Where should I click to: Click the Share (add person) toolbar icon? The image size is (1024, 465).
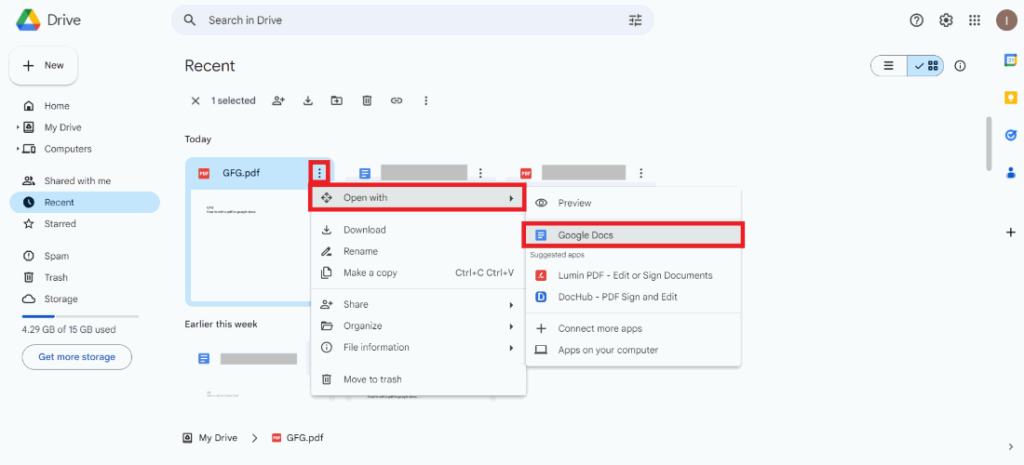click(279, 101)
